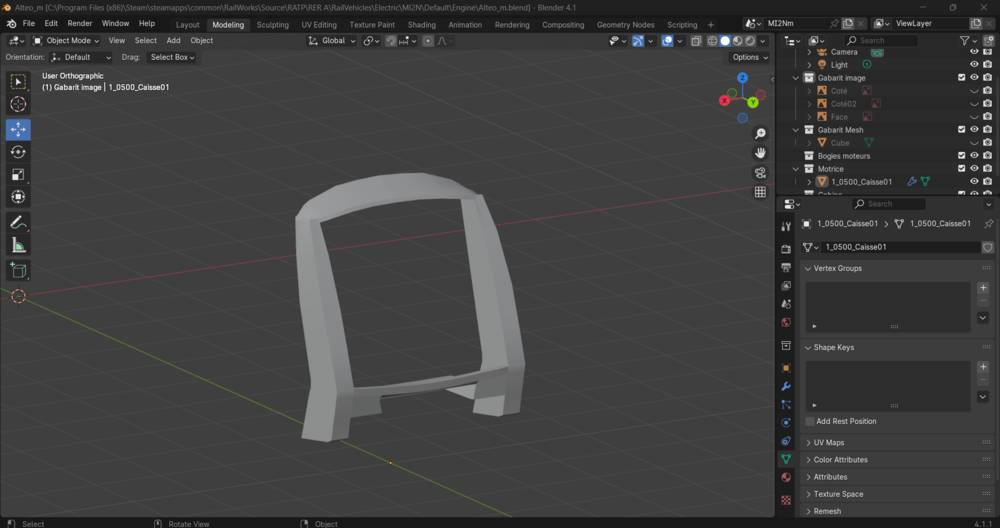Hide the 1_0500_Caisse01 object with eye icon

click(x=974, y=182)
